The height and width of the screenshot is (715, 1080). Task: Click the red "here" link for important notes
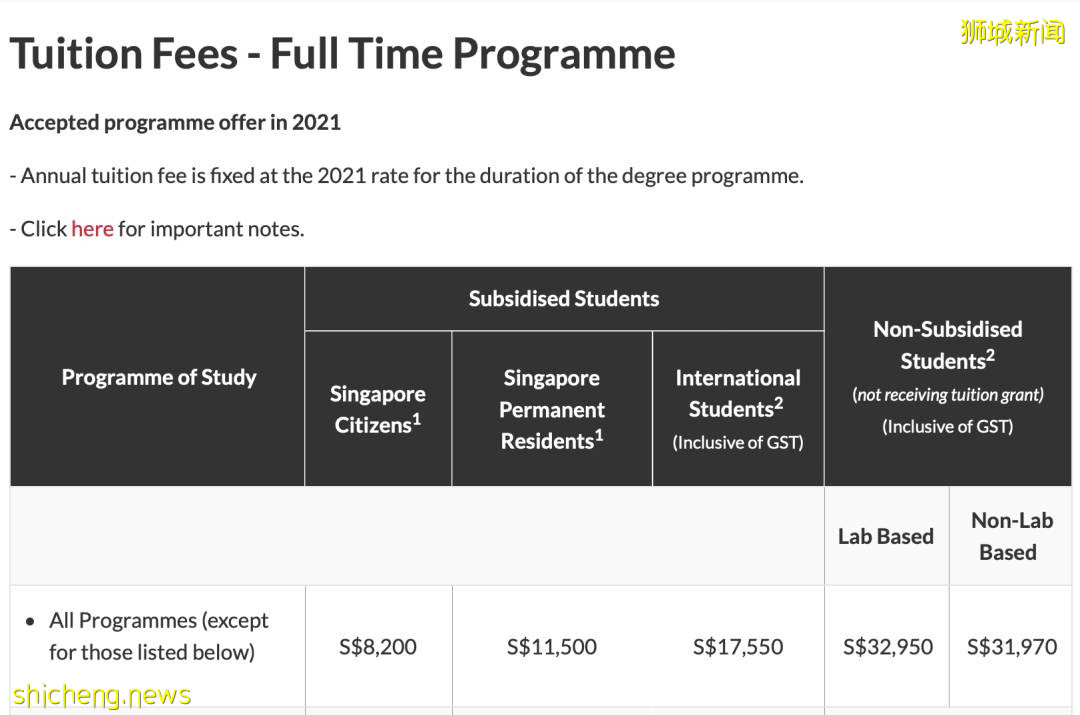coord(92,229)
